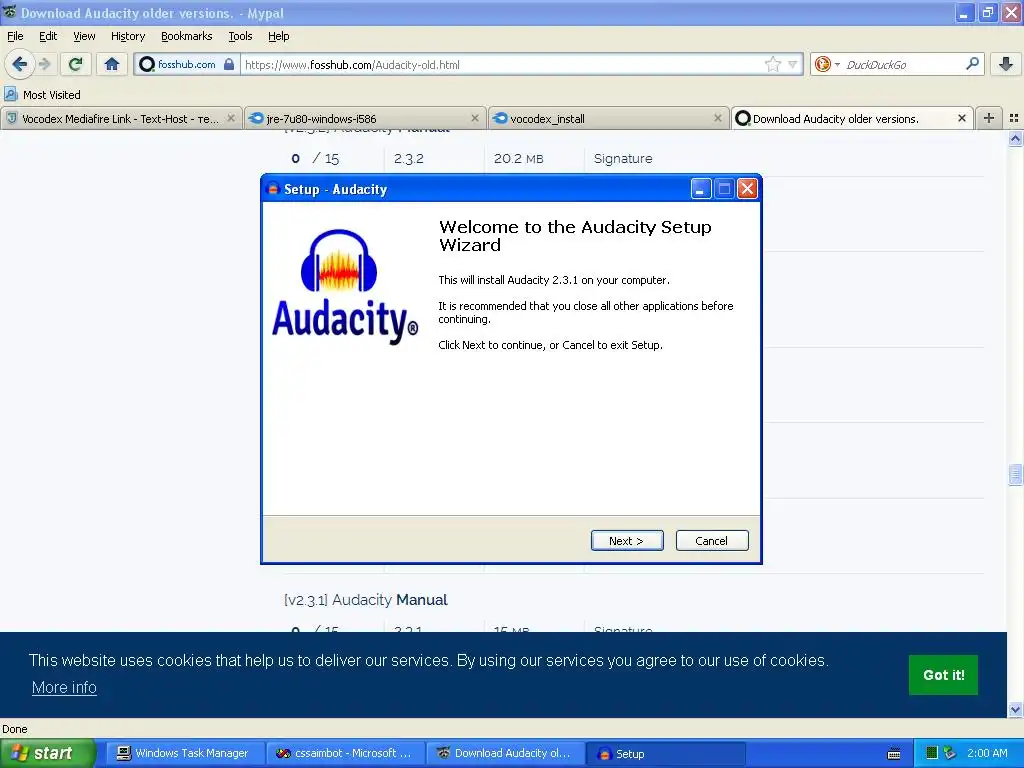Open the History menu
The image size is (1024, 768).
[128, 36]
